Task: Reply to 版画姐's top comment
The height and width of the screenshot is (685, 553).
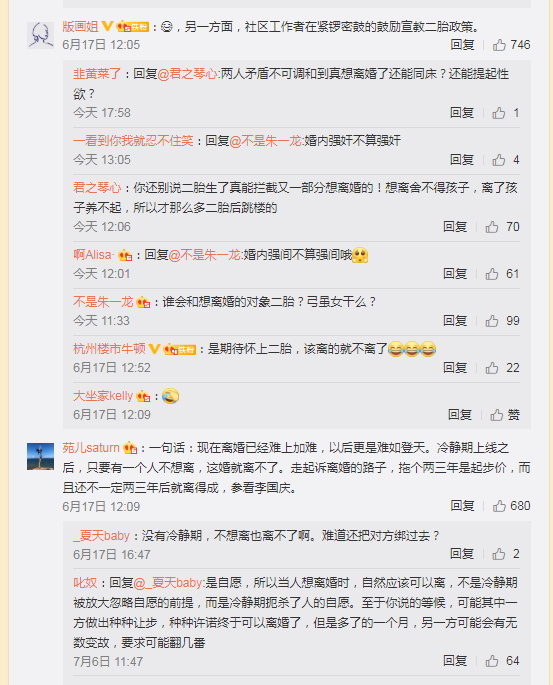Action: click(x=462, y=45)
